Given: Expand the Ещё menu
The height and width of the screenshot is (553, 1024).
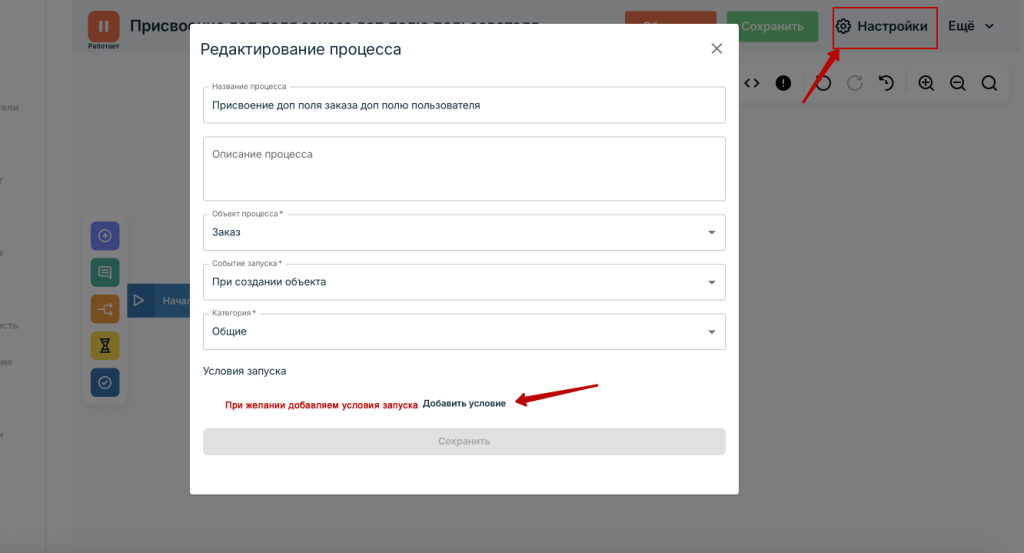Looking at the screenshot, I should click(971, 26).
